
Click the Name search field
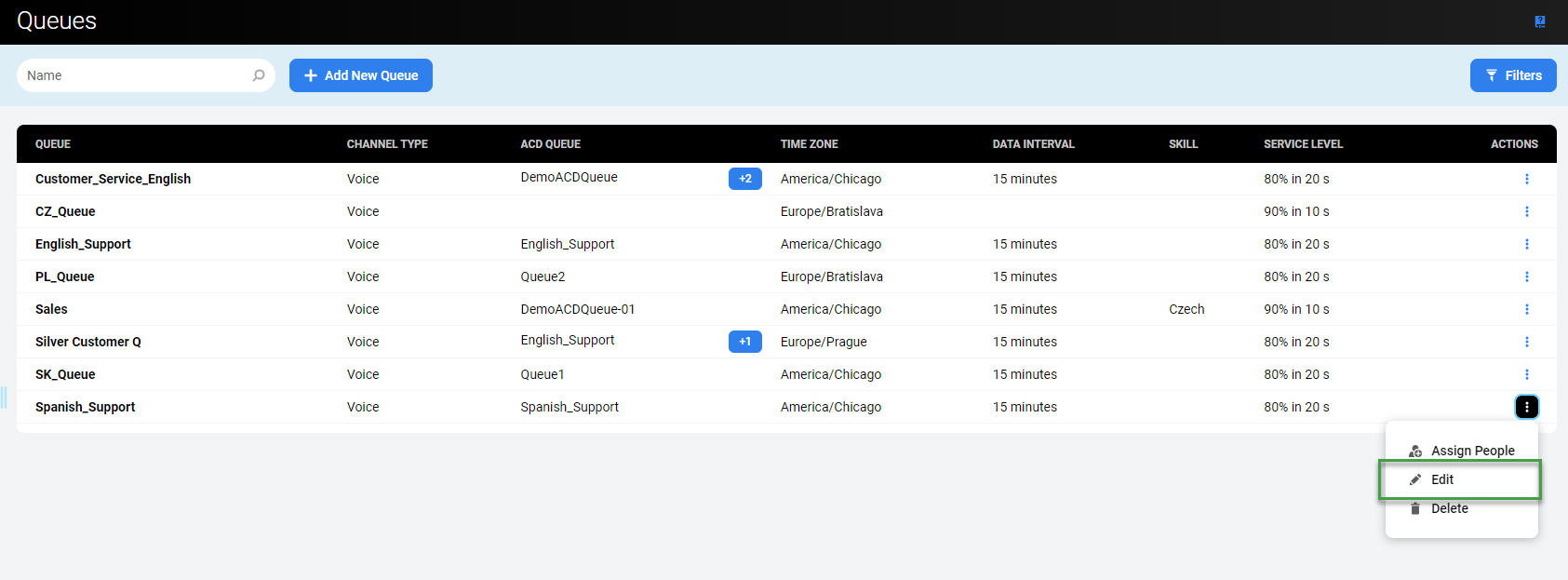pyautogui.click(x=135, y=75)
